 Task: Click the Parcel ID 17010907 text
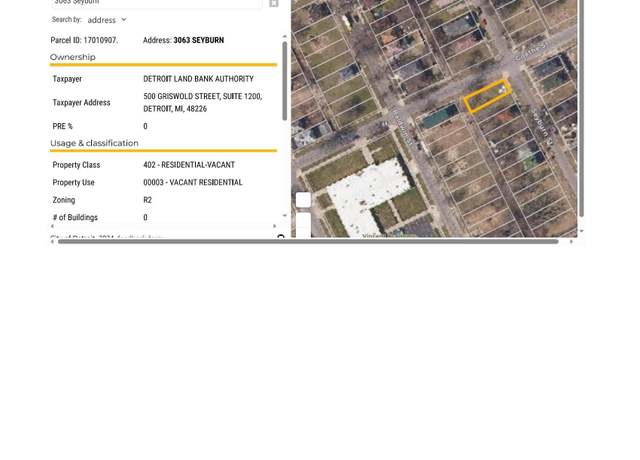point(84,40)
